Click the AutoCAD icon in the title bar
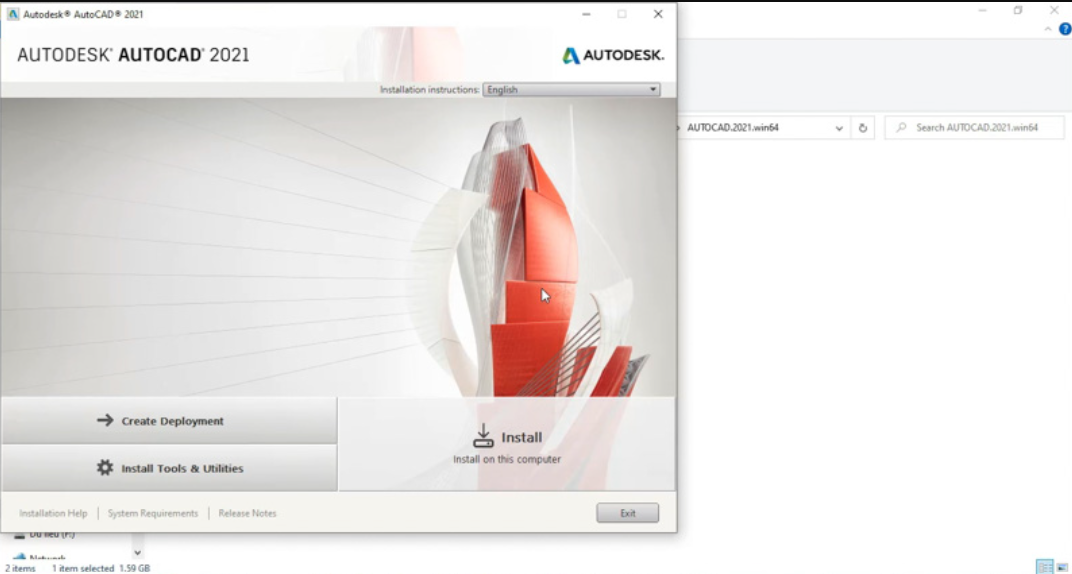Image resolution: width=1072 pixels, height=574 pixels. click(13, 14)
